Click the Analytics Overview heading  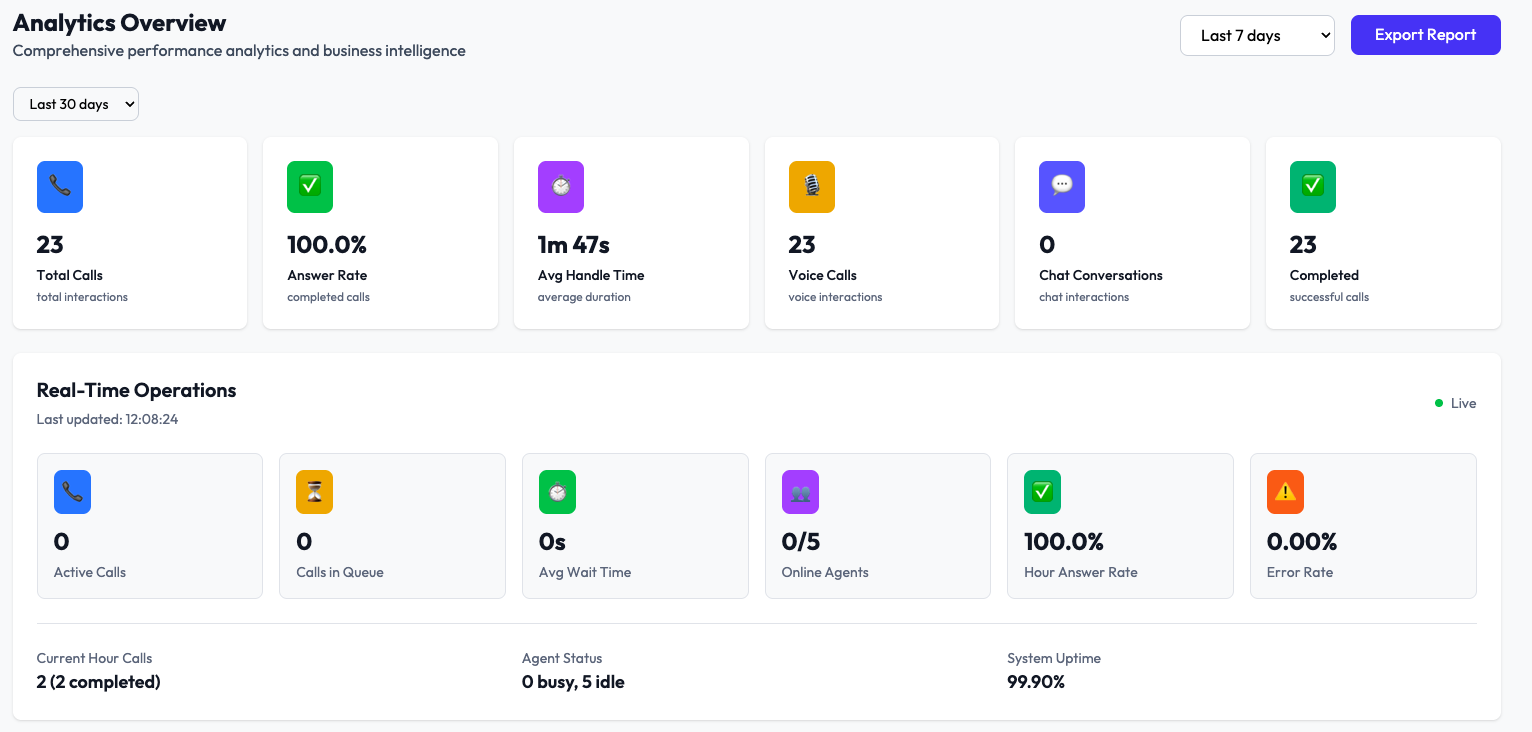(x=120, y=22)
